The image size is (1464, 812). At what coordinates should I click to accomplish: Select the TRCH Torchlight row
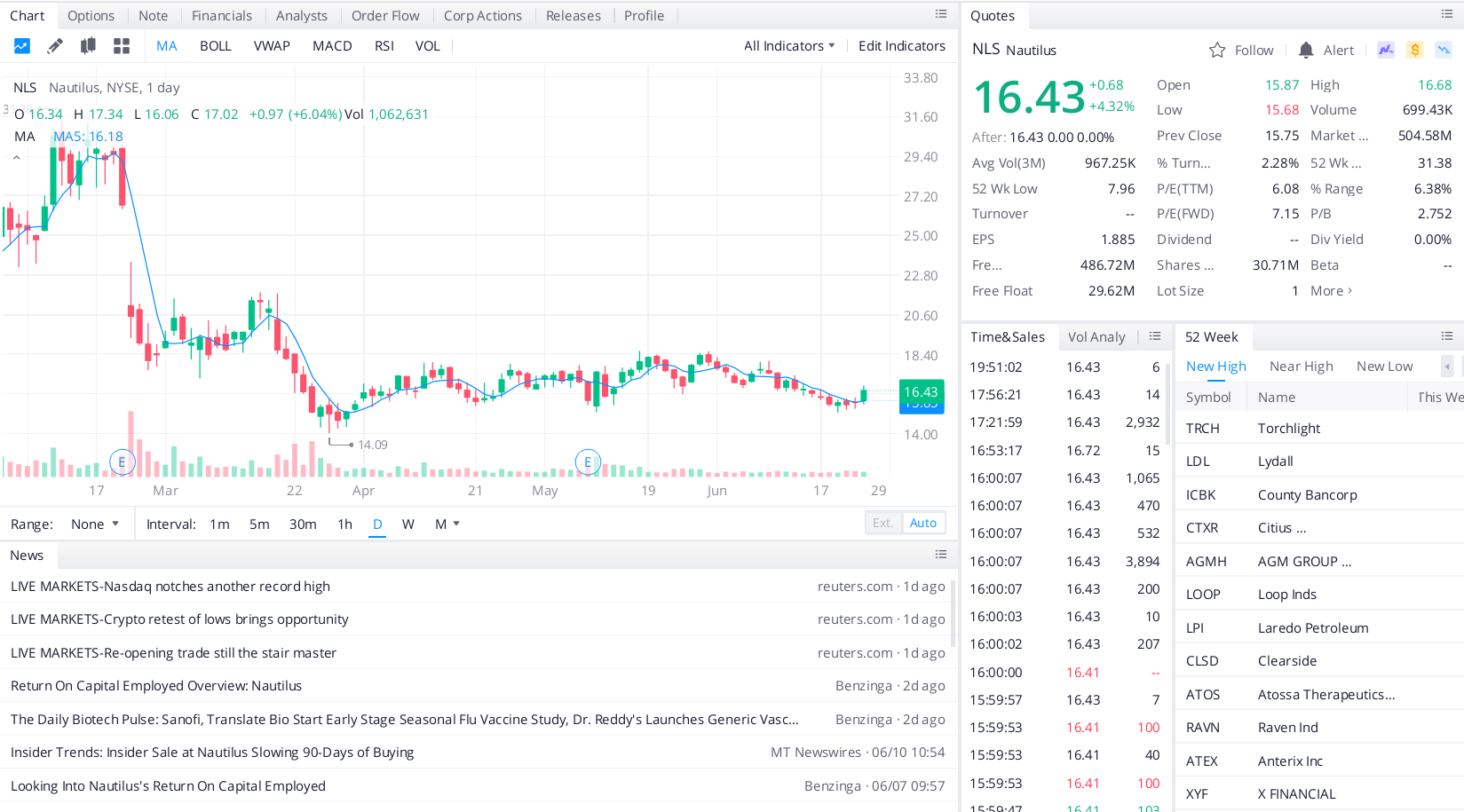(x=1319, y=429)
